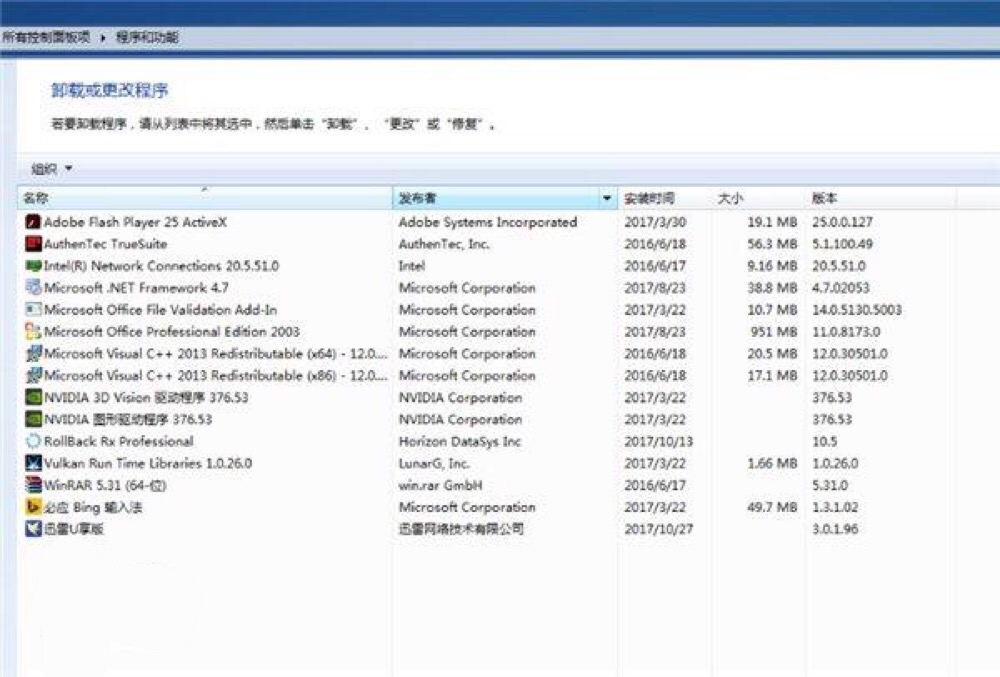Click the Visual C++ 2013 x86 icon
The width and height of the screenshot is (1000, 677).
coord(33,375)
